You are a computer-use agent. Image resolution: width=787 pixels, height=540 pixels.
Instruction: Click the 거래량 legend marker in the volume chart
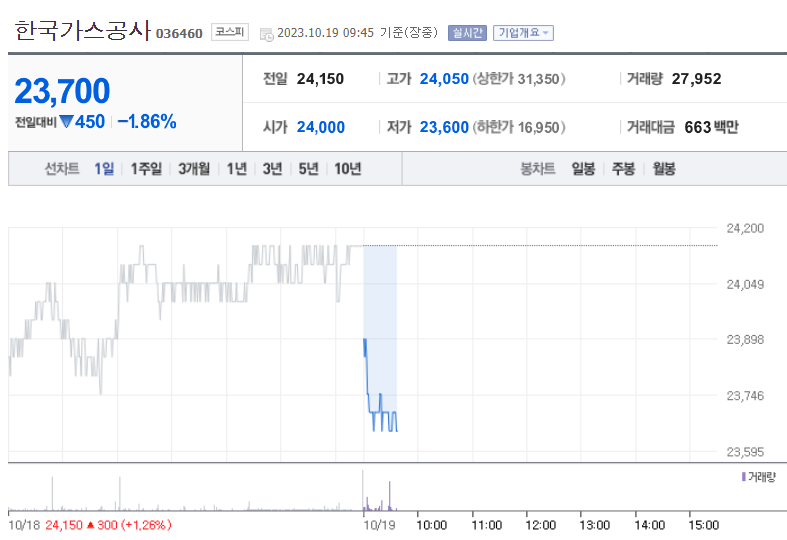pos(743,476)
